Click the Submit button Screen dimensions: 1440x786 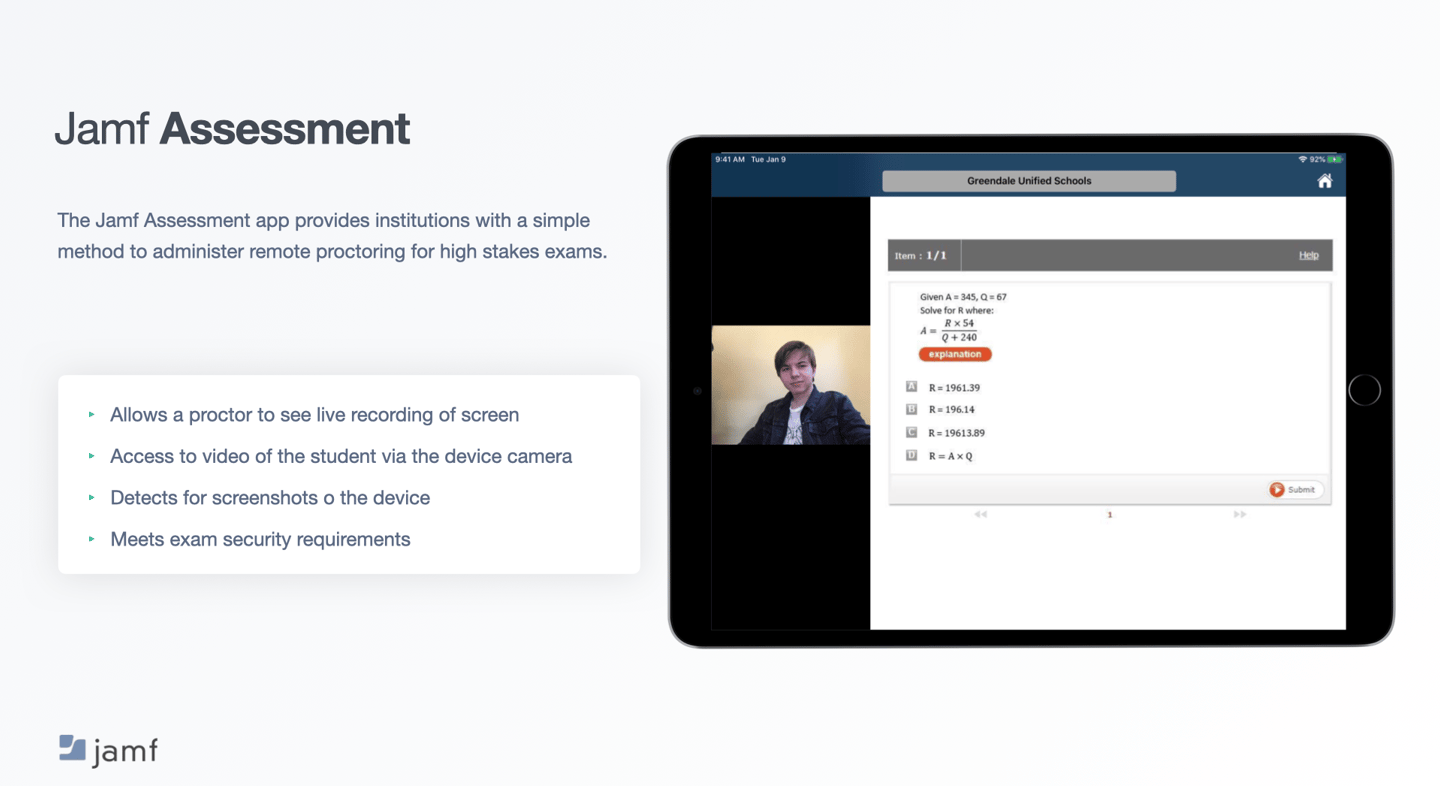point(1295,489)
